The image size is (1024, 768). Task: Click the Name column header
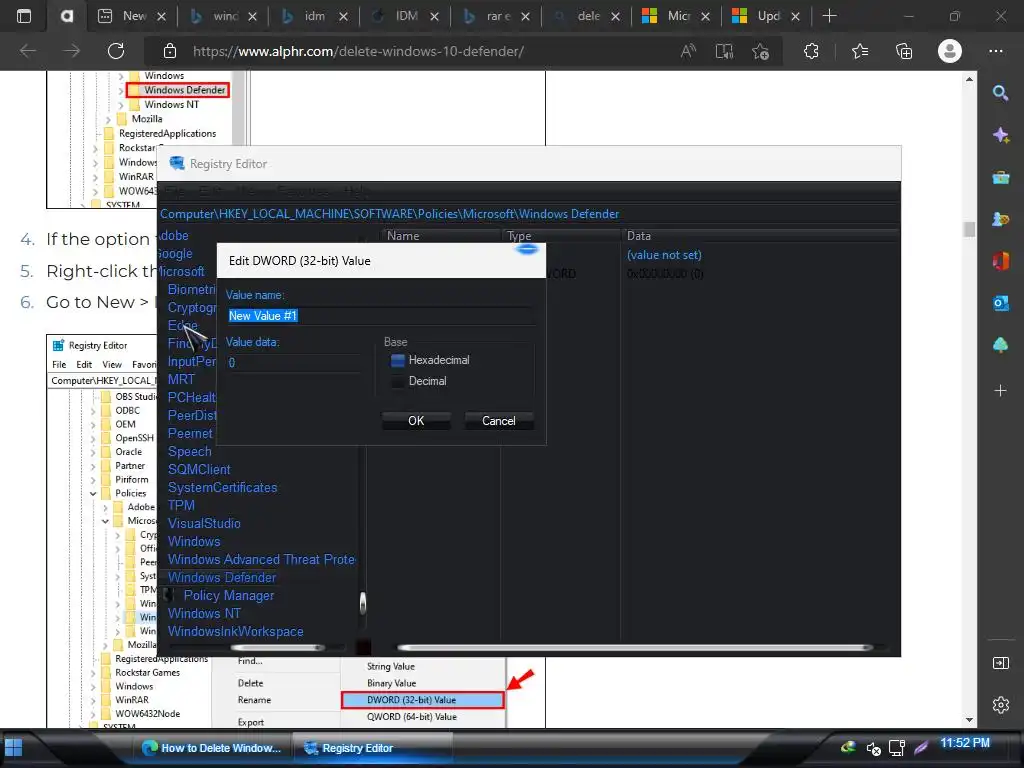click(x=441, y=236)
